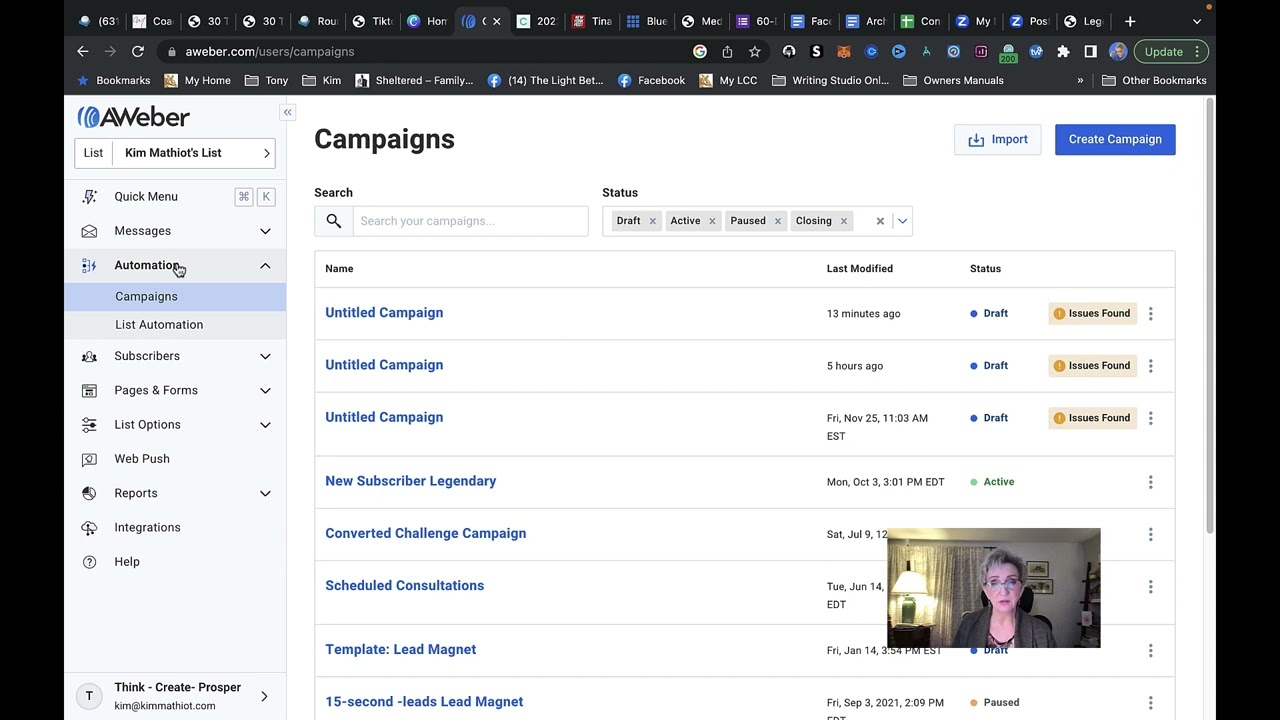
Task: Open the account menu for Think - Create- Prosper
Action: click(x=175, y=696)
